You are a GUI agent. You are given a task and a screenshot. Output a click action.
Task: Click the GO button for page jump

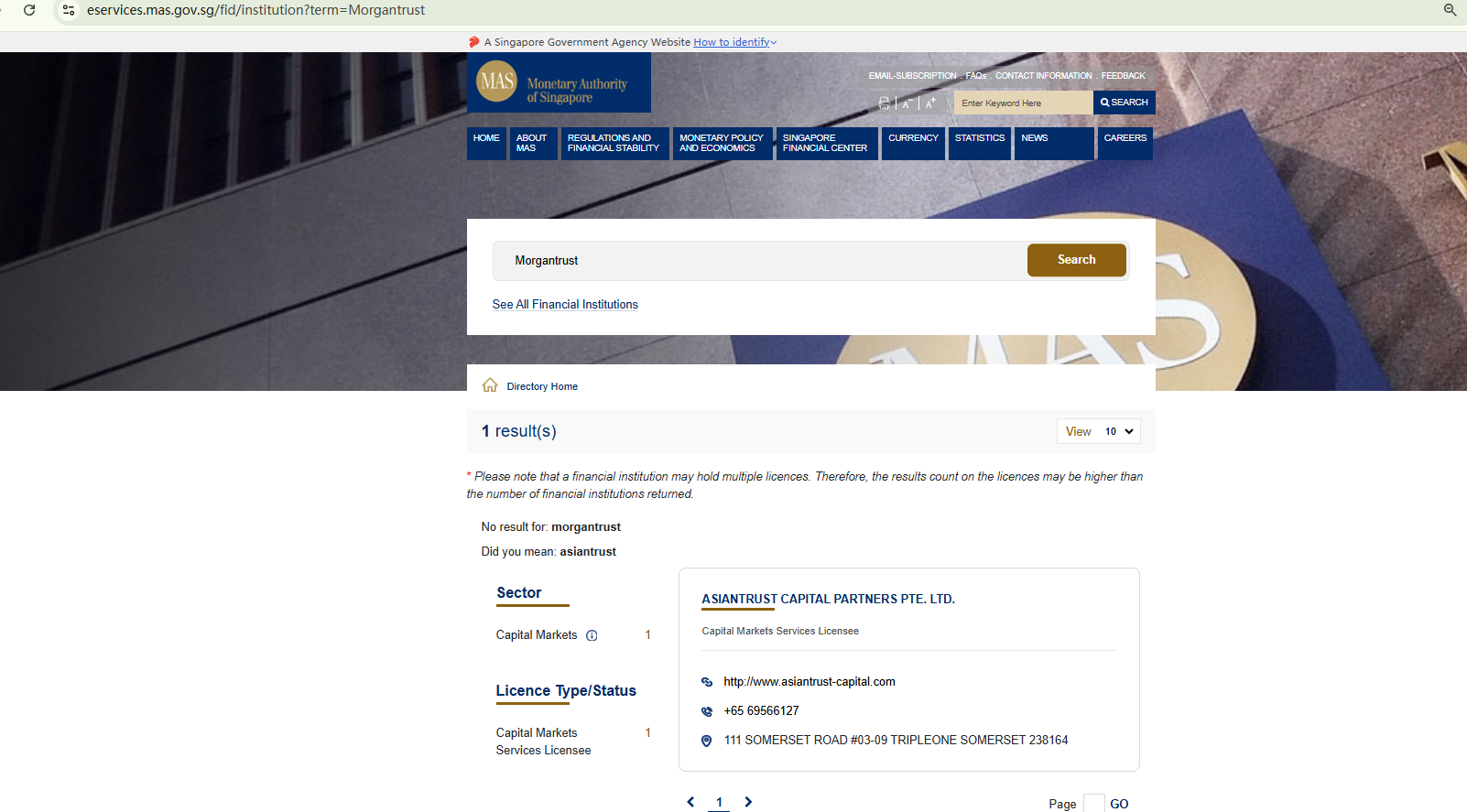coord(1119,804)
